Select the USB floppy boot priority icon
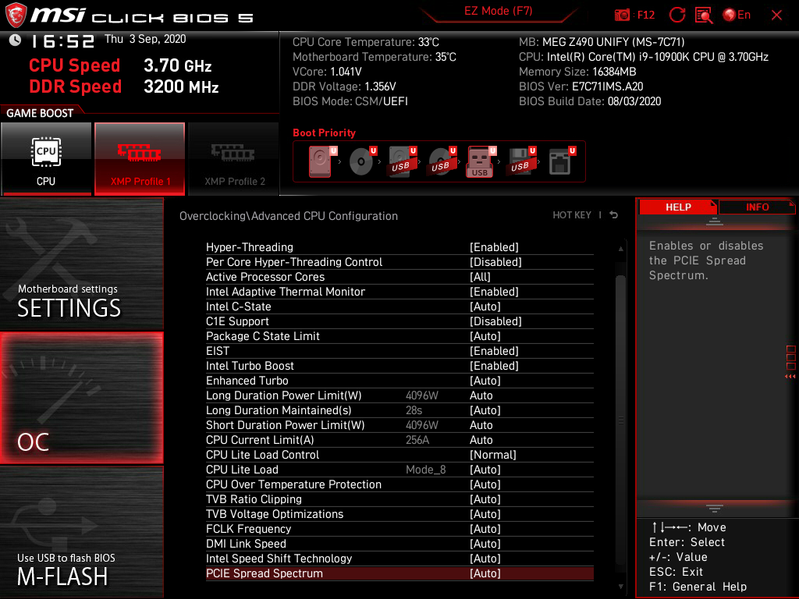Screen dimensions: 799x599 pos(521,162)
